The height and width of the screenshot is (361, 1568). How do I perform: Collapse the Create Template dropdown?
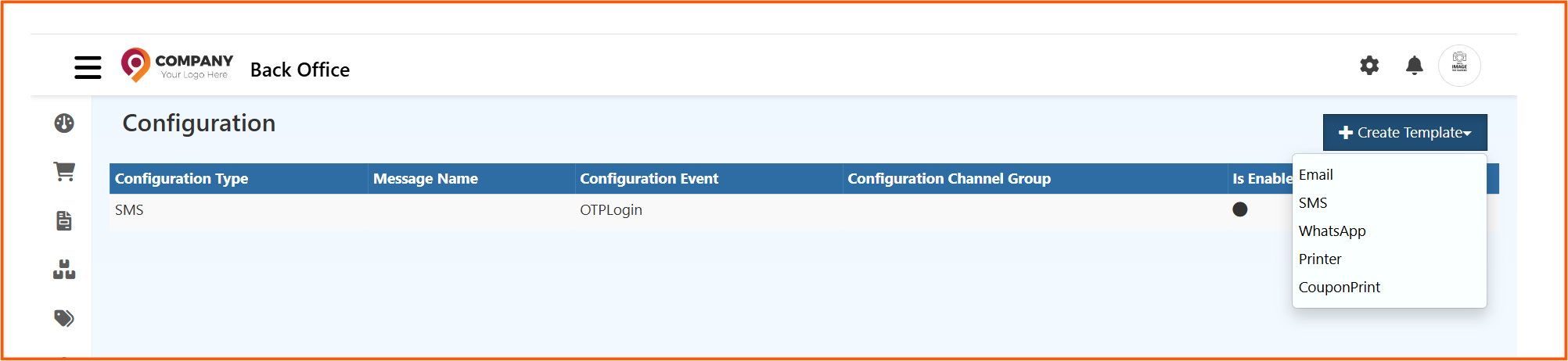[x=1404, y=133]
